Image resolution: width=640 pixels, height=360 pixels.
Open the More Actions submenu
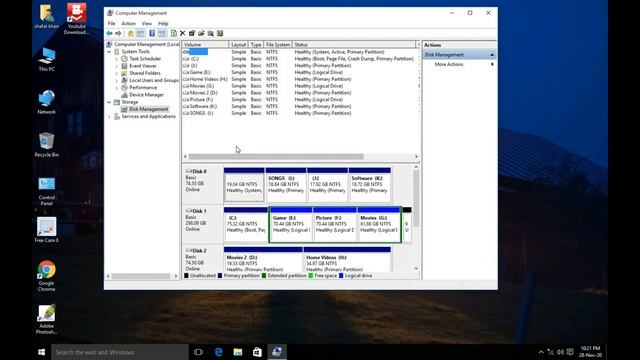tap(460, 64)
